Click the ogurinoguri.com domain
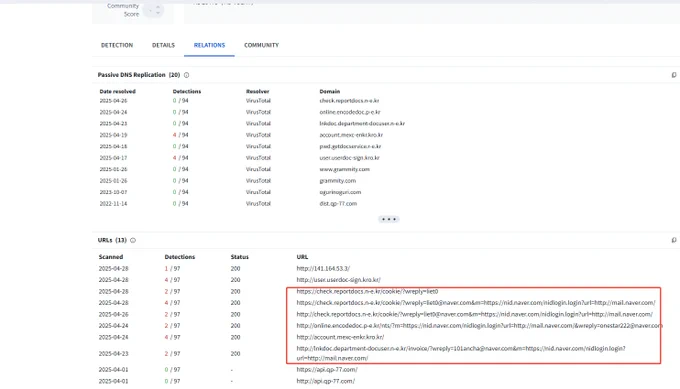This screenshot has height=389, width=680. [x=340, y=192]
